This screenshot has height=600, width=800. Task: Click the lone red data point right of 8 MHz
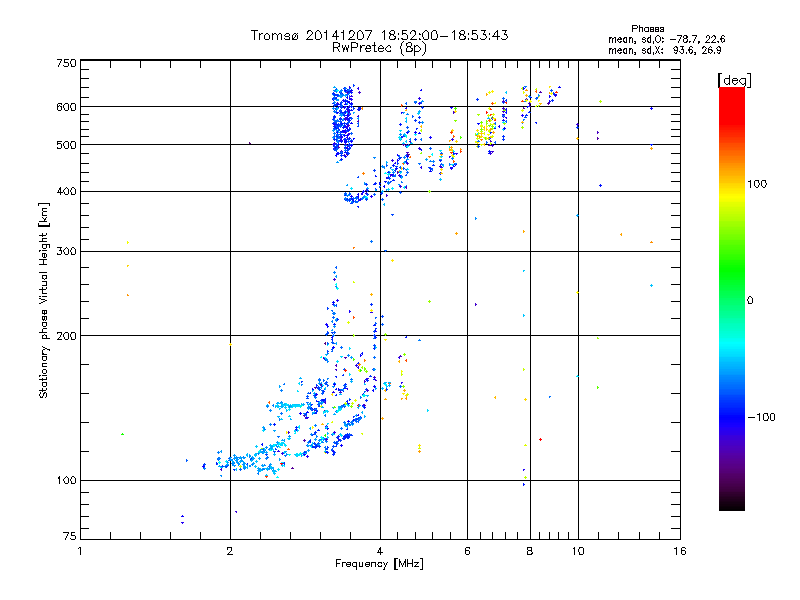pos(540,439)
